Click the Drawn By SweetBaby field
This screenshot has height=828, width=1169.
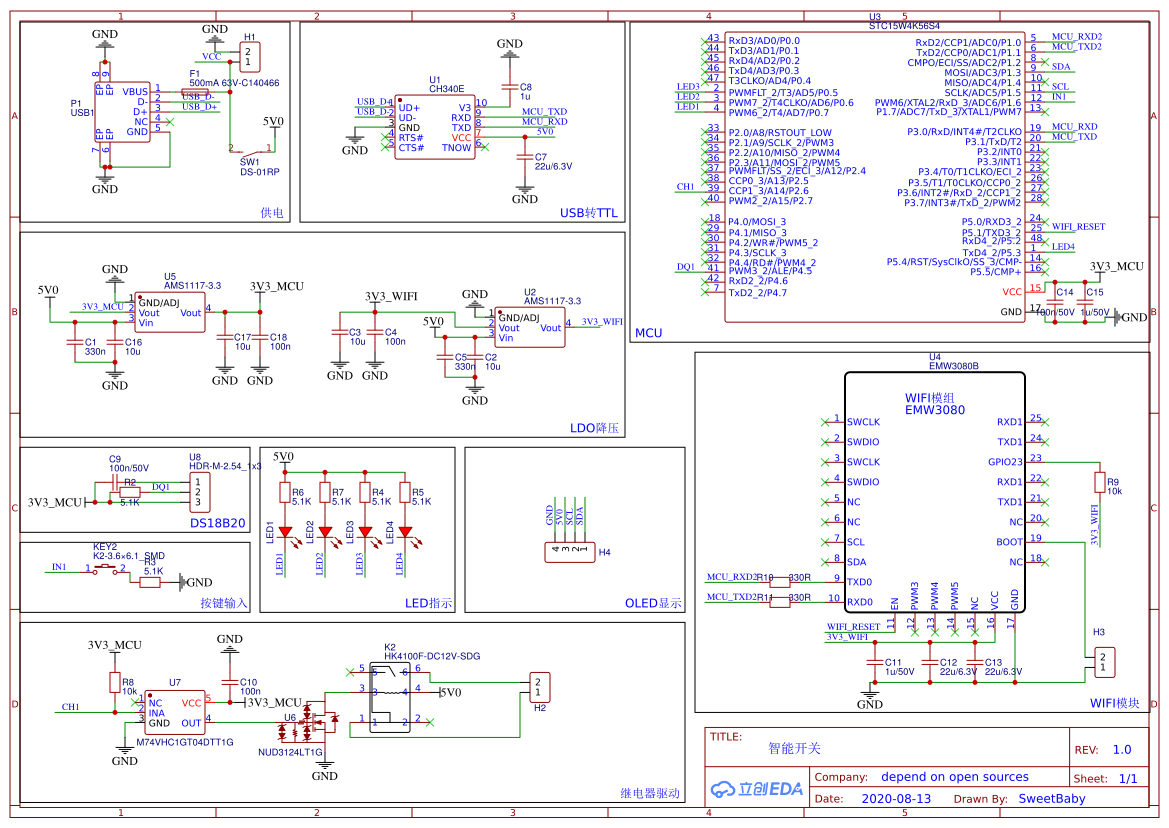(1051, 799)
